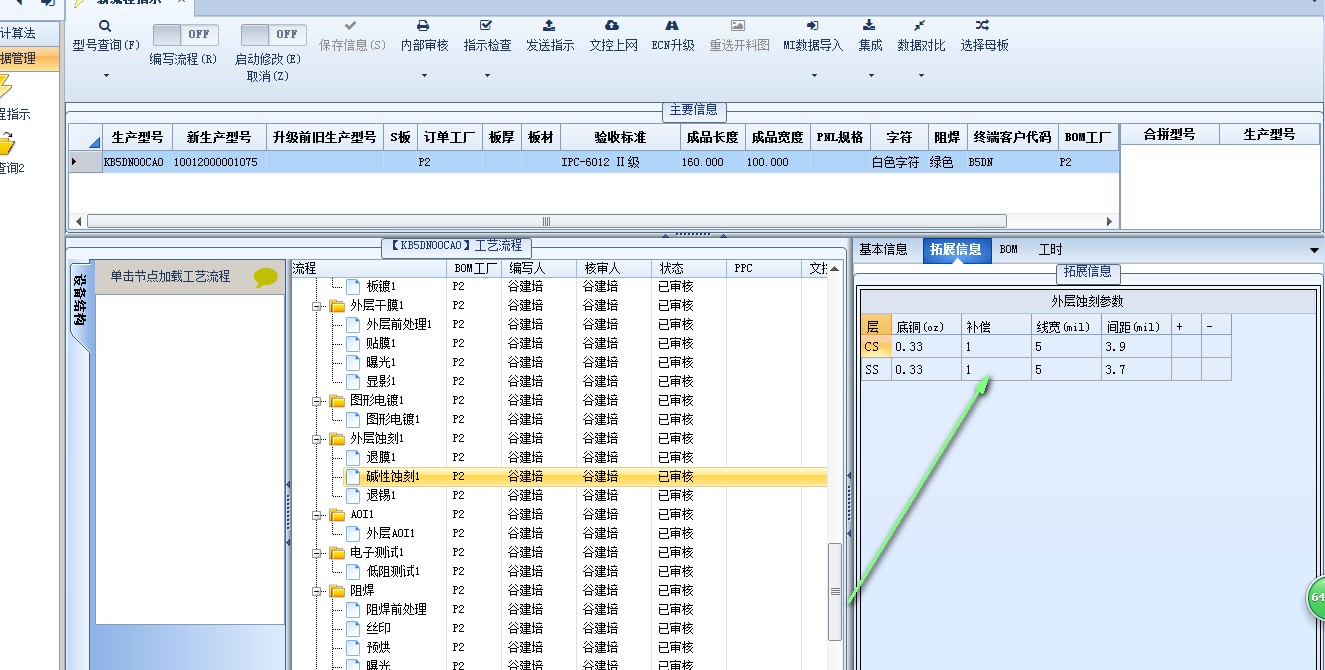This screenshot has width=1325, height=670.
Task: Collapse the 外层蚀刻1 tree node
Action: click(318, 439)
